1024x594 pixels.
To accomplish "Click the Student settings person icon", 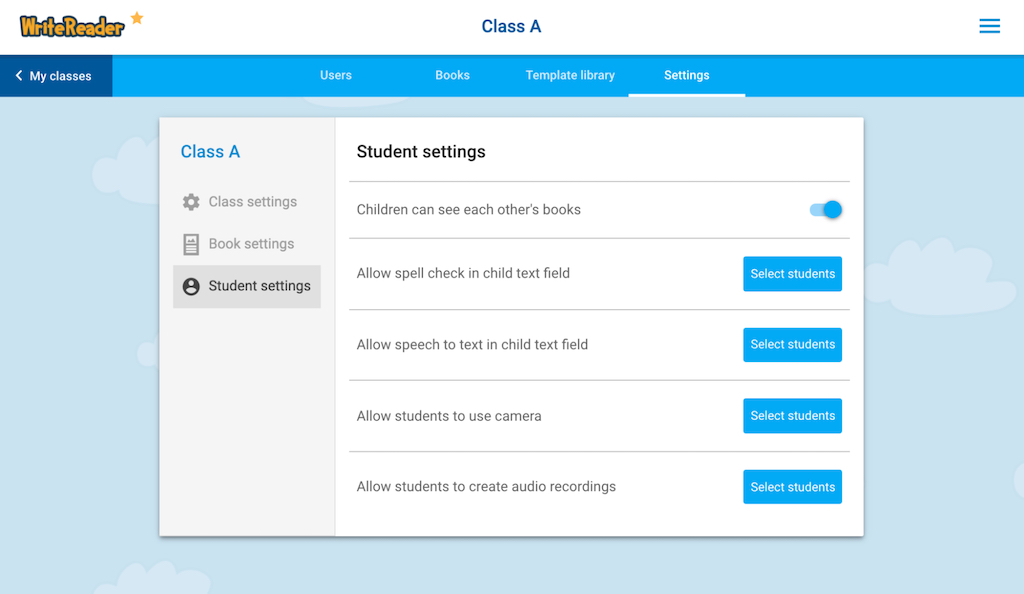I will tap(191, 286).
